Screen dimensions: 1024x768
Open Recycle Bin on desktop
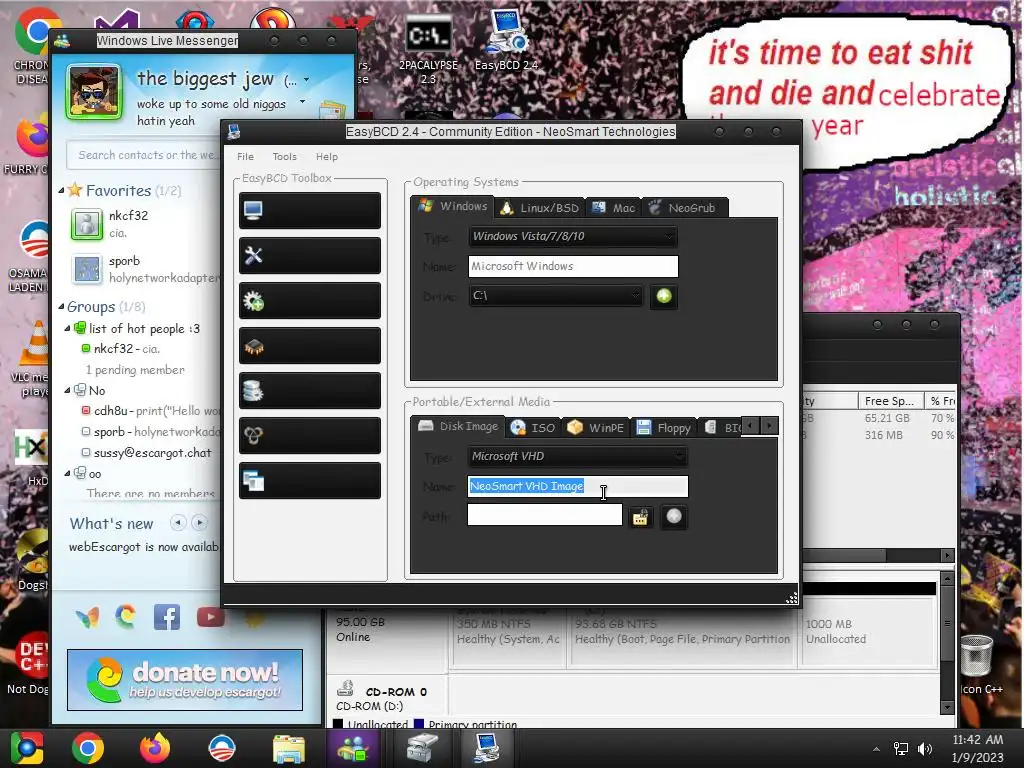tap(976, 655)
